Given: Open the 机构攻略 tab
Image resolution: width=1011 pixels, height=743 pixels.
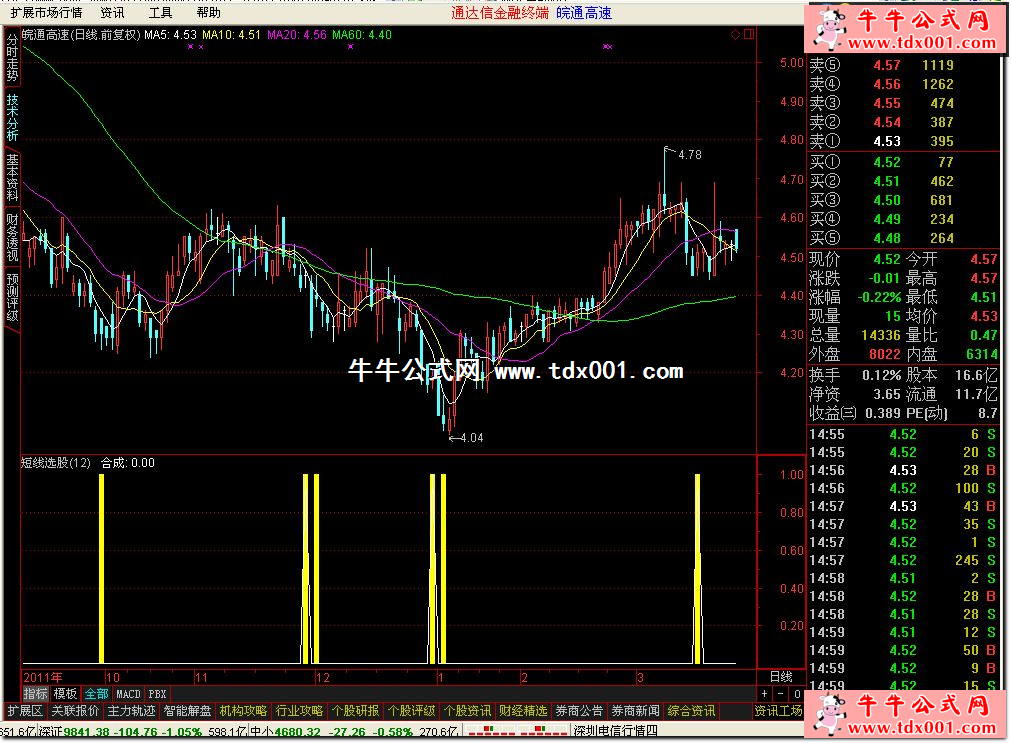Looking at the screenshot, I should click(x=243, y=711).
